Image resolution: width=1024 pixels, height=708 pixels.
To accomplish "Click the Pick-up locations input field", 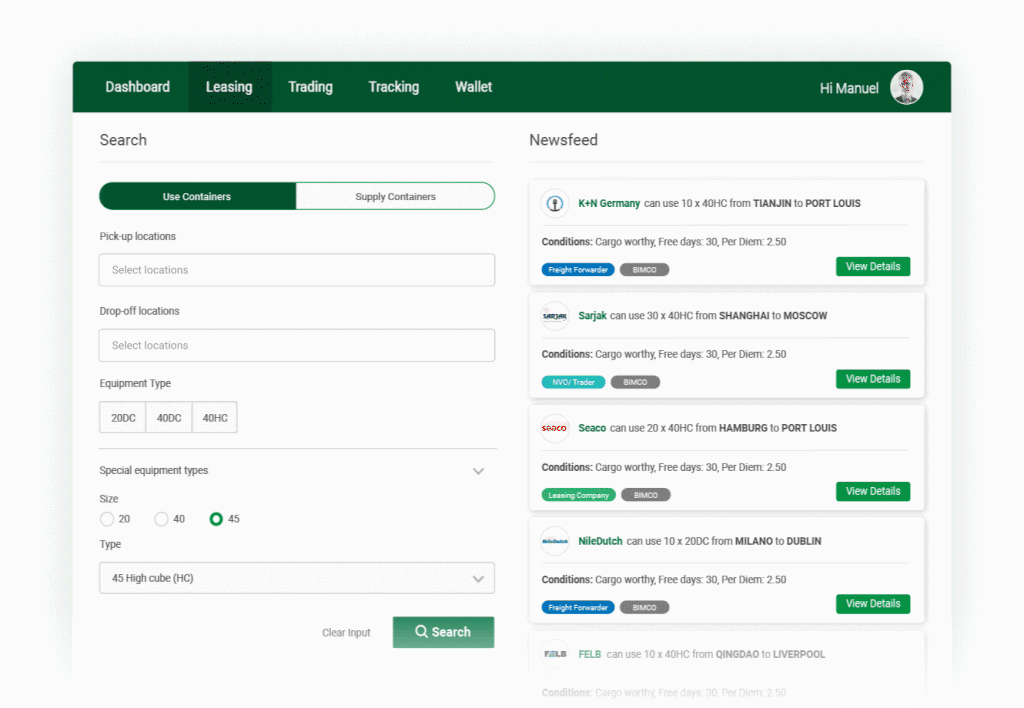I will point(296,270).
